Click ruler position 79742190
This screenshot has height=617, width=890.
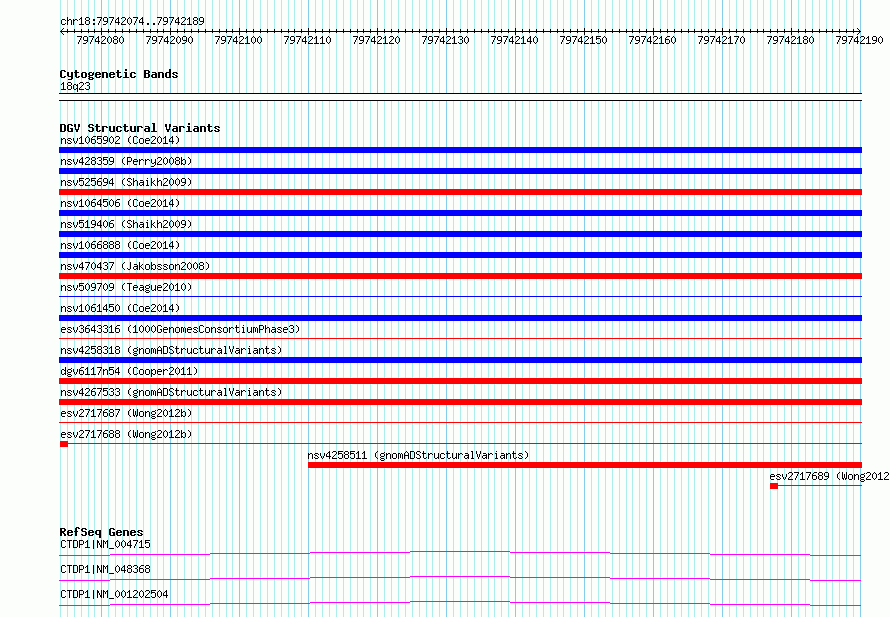859,40
